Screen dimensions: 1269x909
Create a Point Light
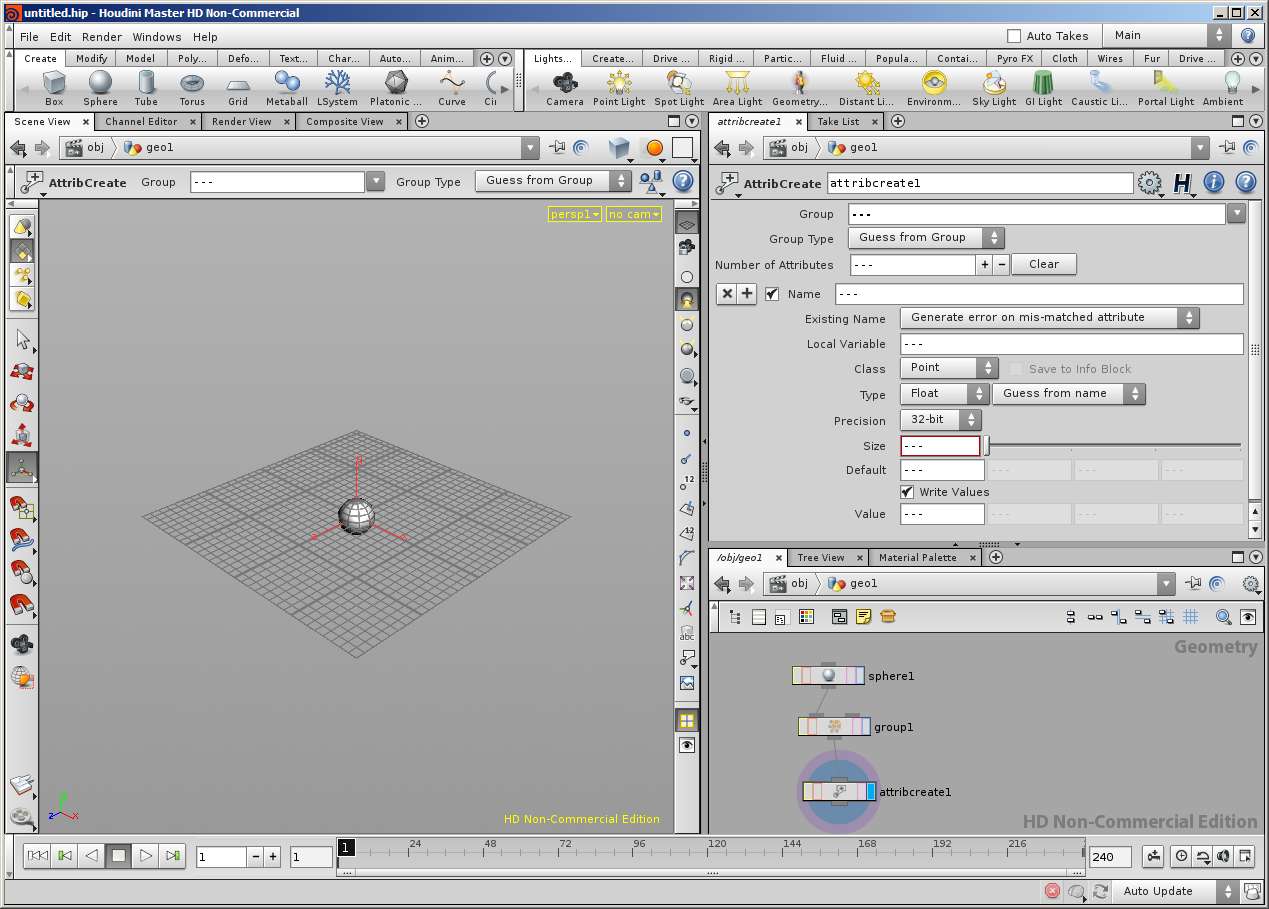pyautogui.click(x=619, y=88)
